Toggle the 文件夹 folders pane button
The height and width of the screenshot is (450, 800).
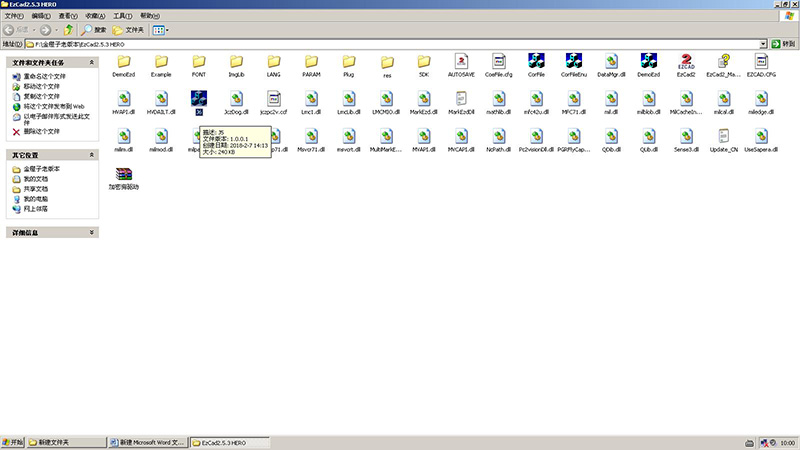coord(130,30)
